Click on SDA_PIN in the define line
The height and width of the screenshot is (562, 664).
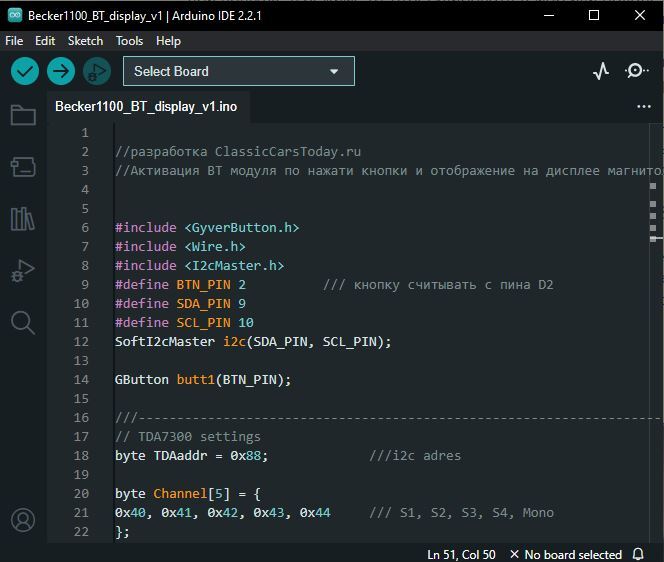point(203,304)
